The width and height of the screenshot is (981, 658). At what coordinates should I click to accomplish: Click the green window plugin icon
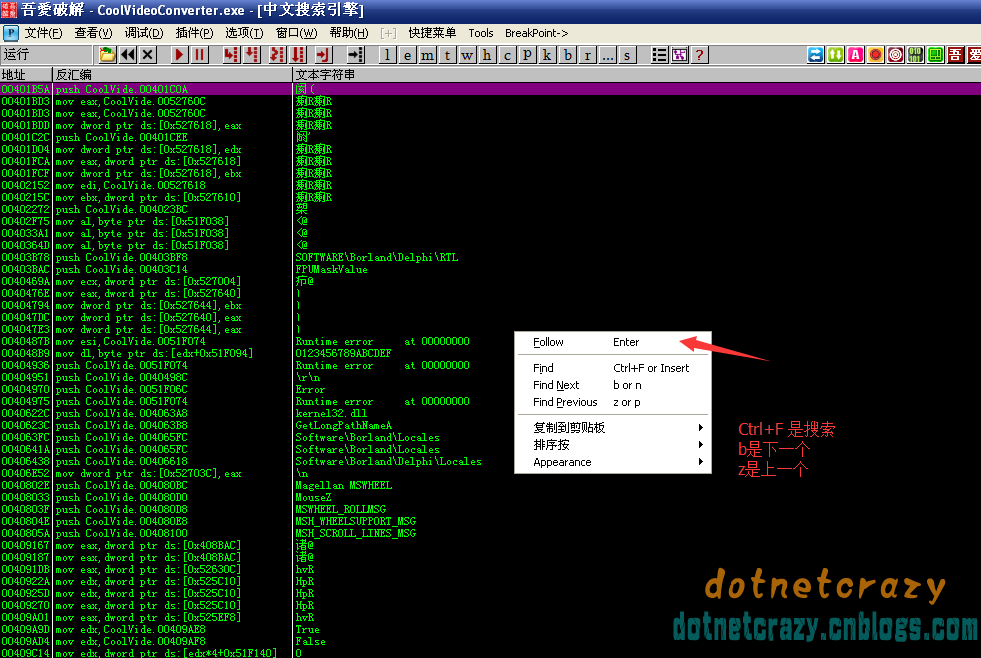pos(936,55)
